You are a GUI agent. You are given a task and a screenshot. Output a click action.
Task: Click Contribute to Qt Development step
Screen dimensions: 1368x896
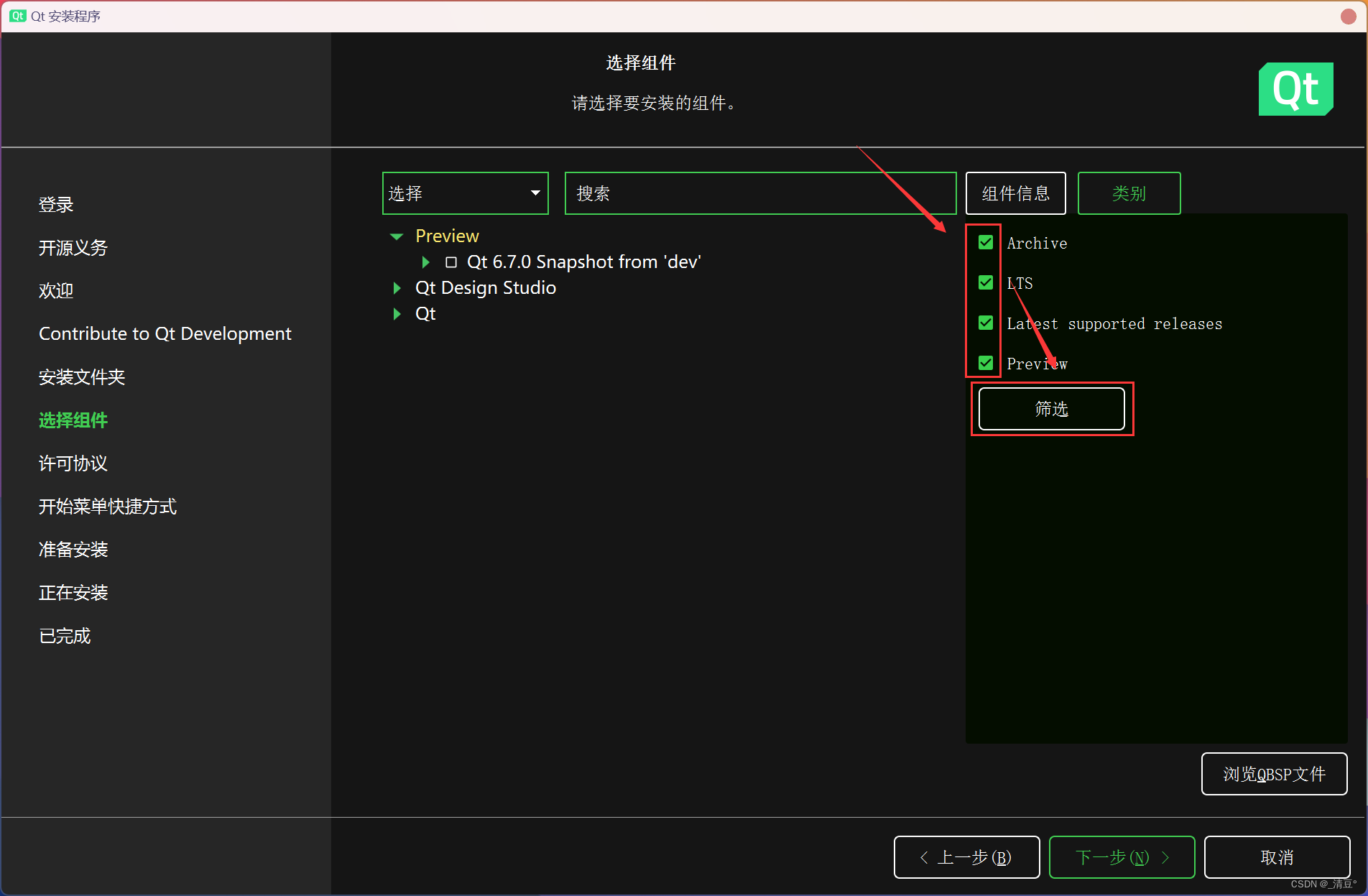point(165,334)
